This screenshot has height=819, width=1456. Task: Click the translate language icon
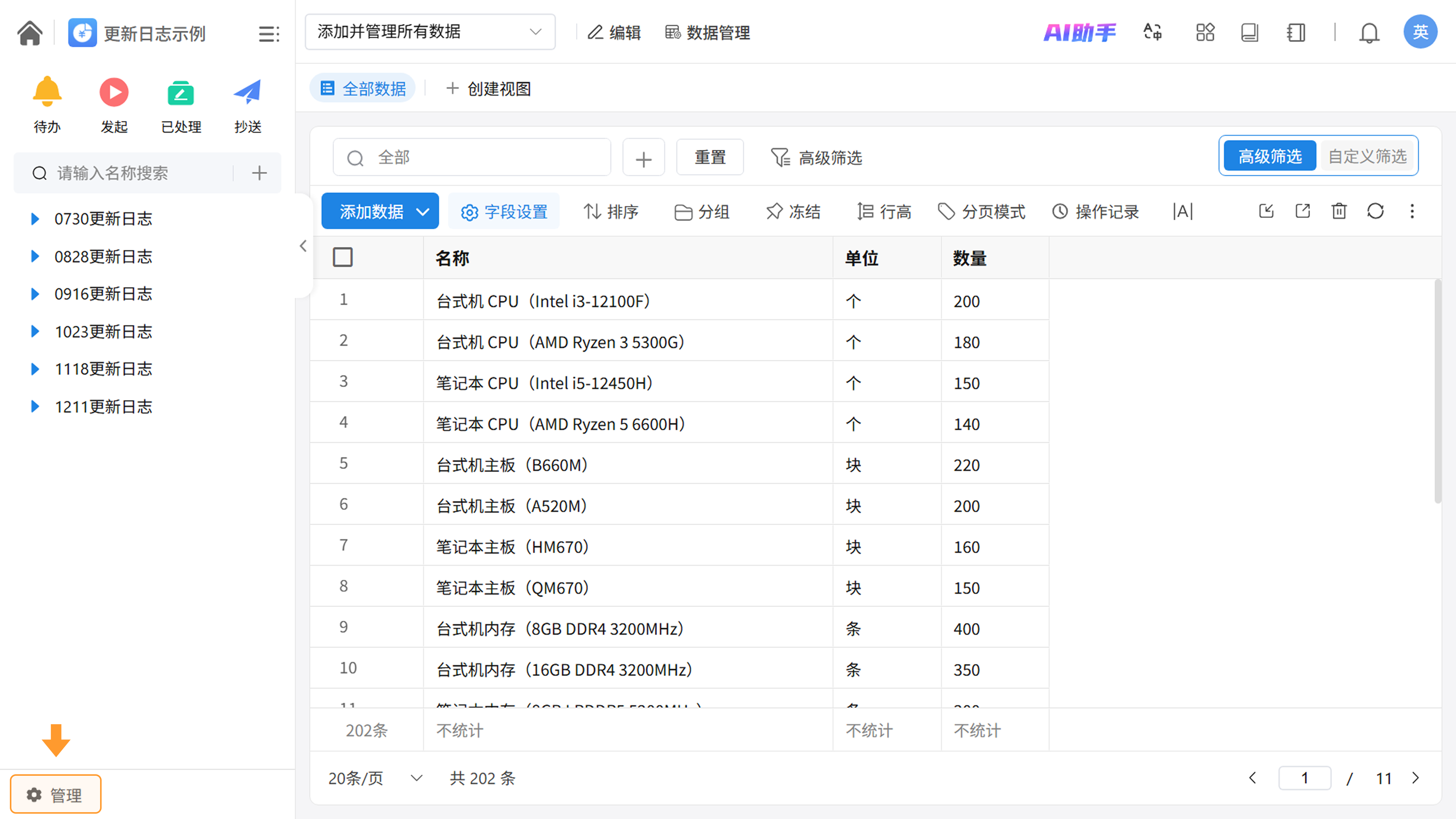1153,33
